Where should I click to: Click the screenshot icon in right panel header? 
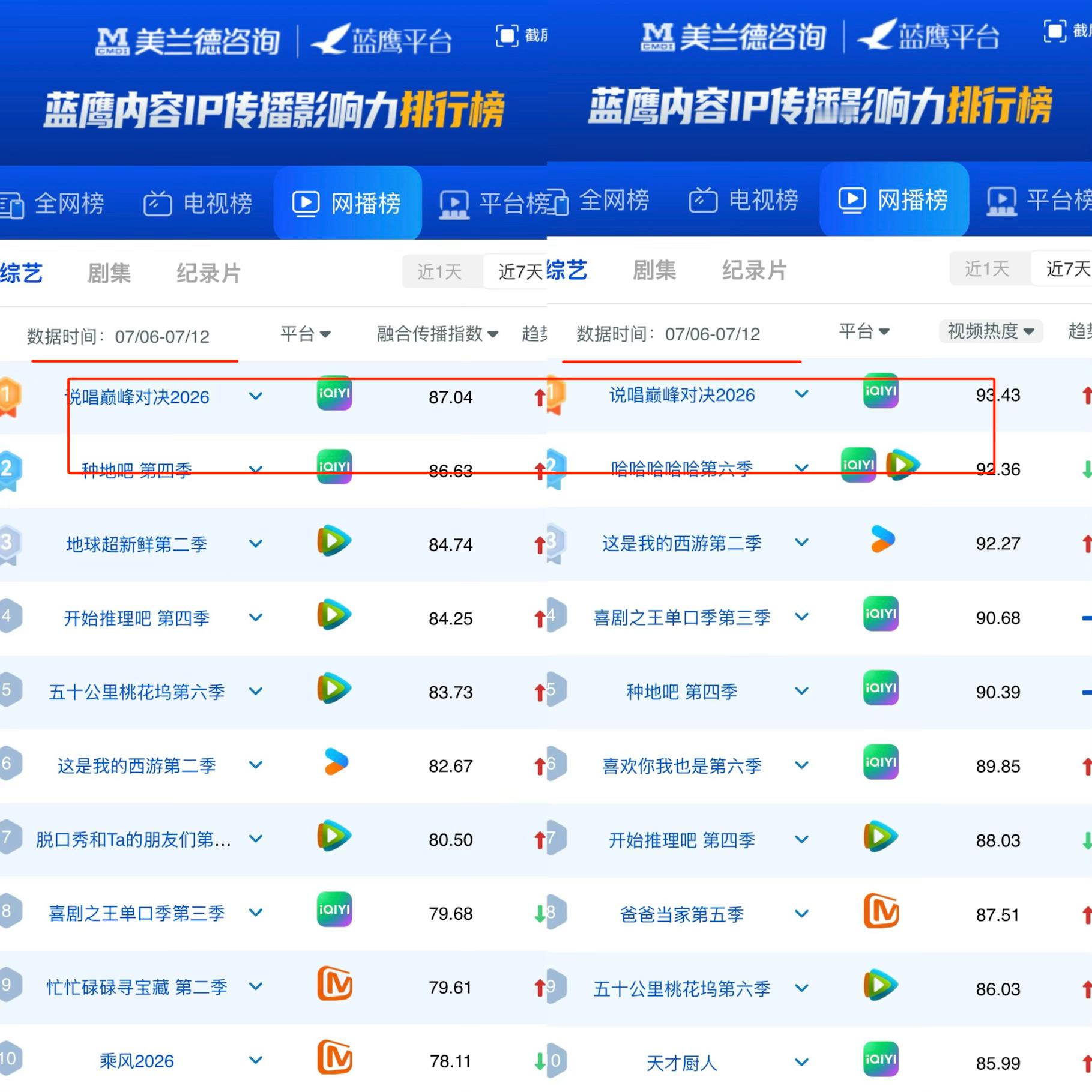pos(1055,31)
